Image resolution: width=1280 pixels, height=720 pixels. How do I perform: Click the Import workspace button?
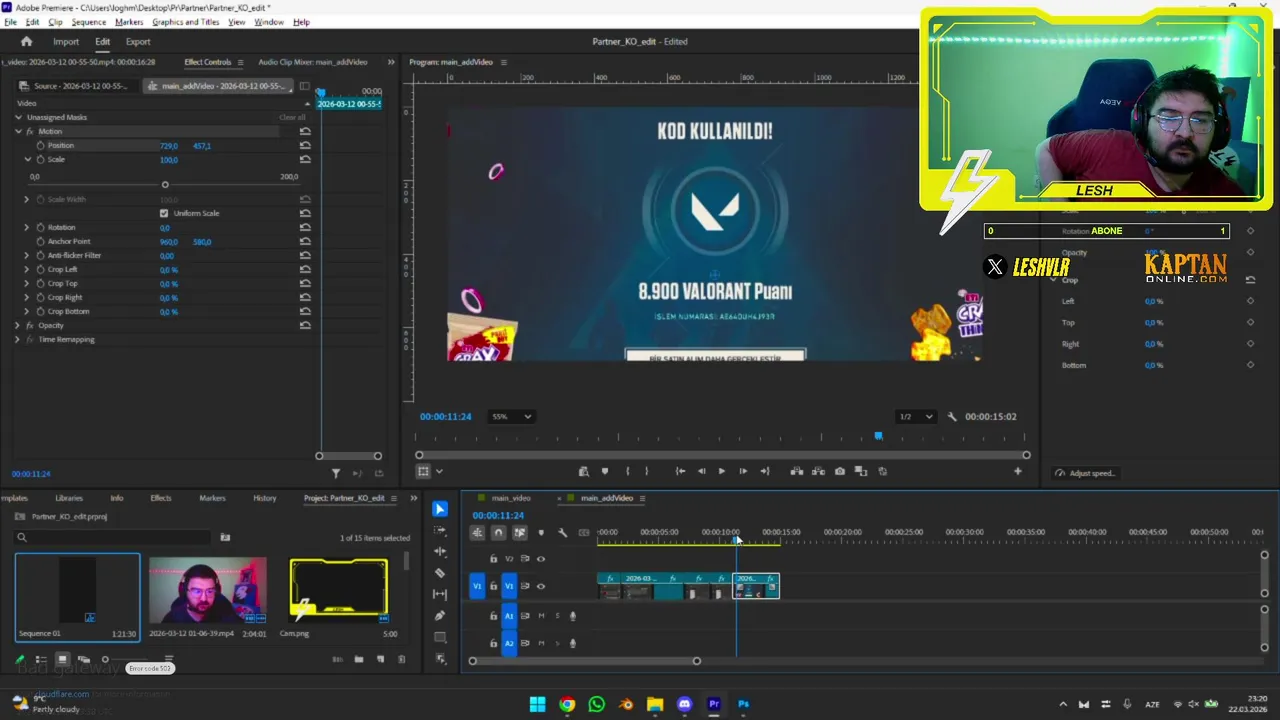point(66,42)
